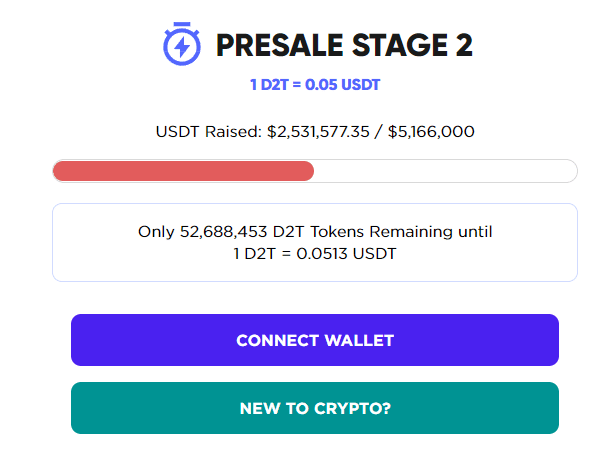Click the number 2 in the stage heading
610x465 pixels.
464,45
